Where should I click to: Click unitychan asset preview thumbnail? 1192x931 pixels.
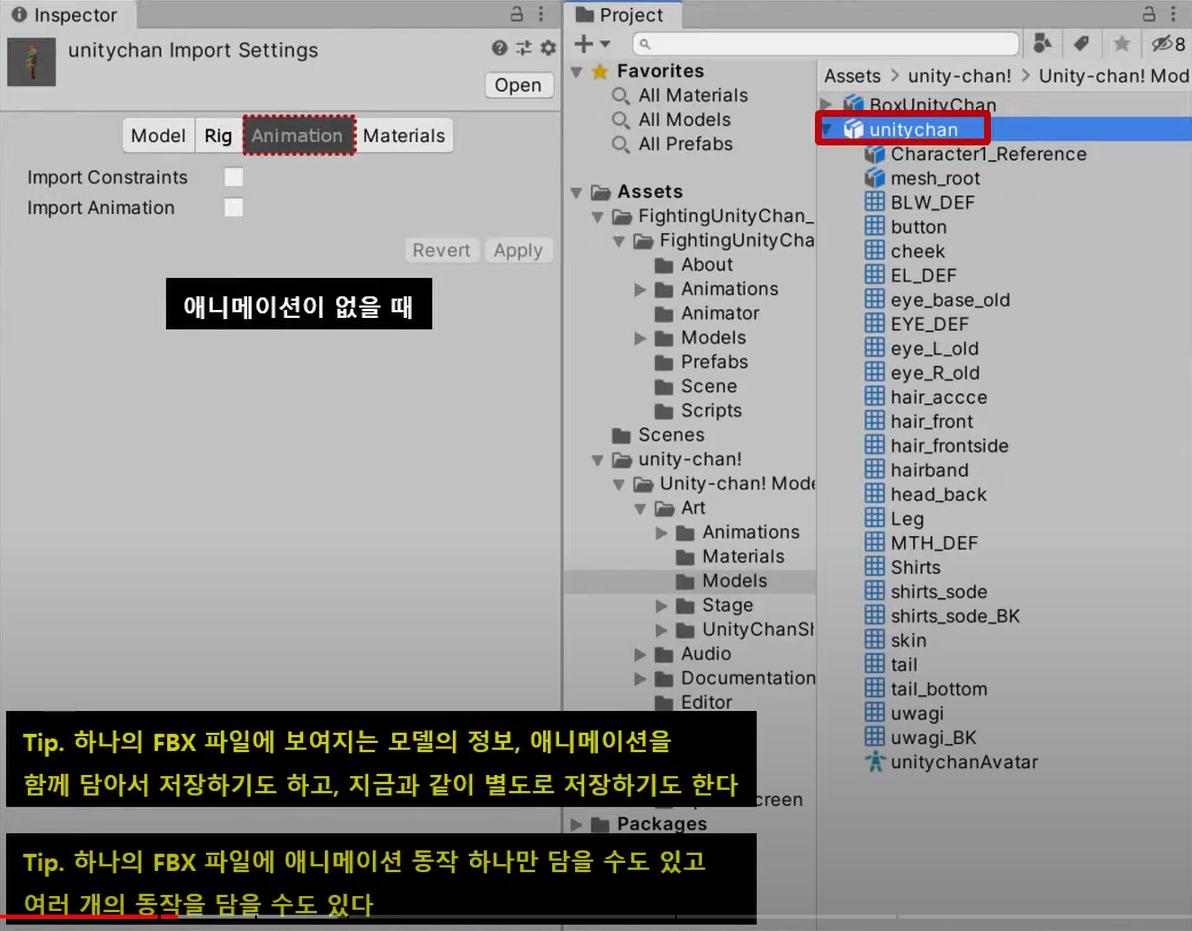31,62
